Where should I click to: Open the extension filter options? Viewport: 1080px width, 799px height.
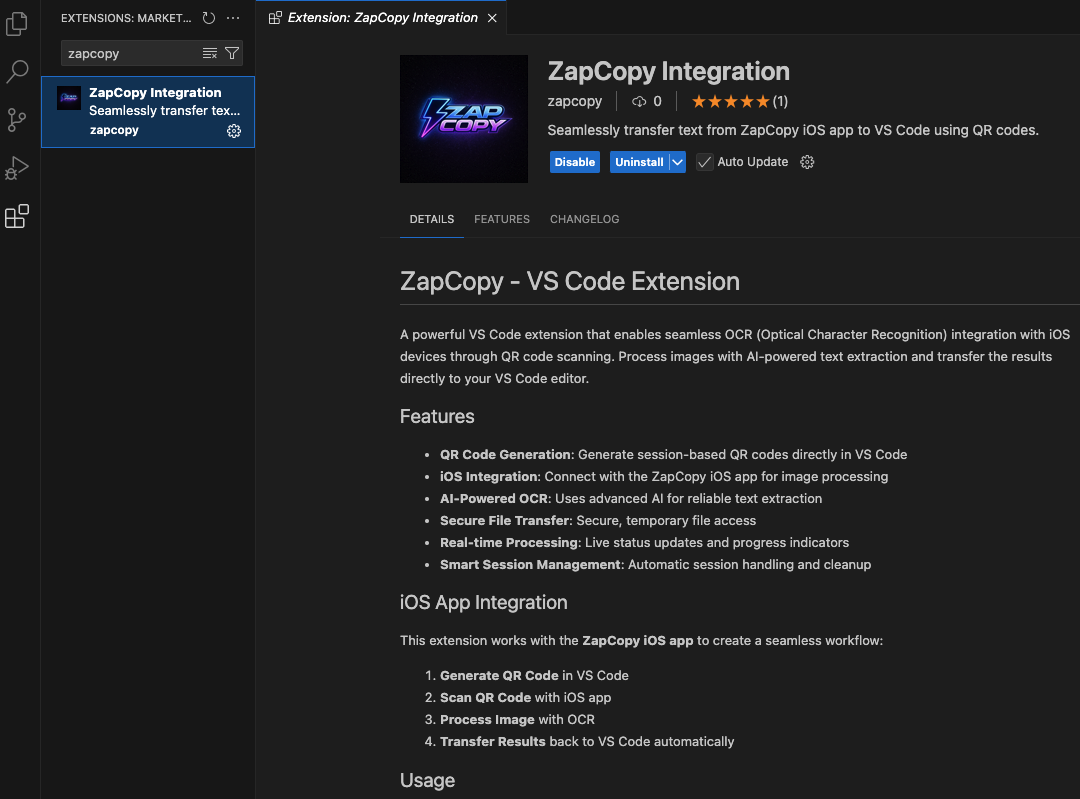point(232,53)
